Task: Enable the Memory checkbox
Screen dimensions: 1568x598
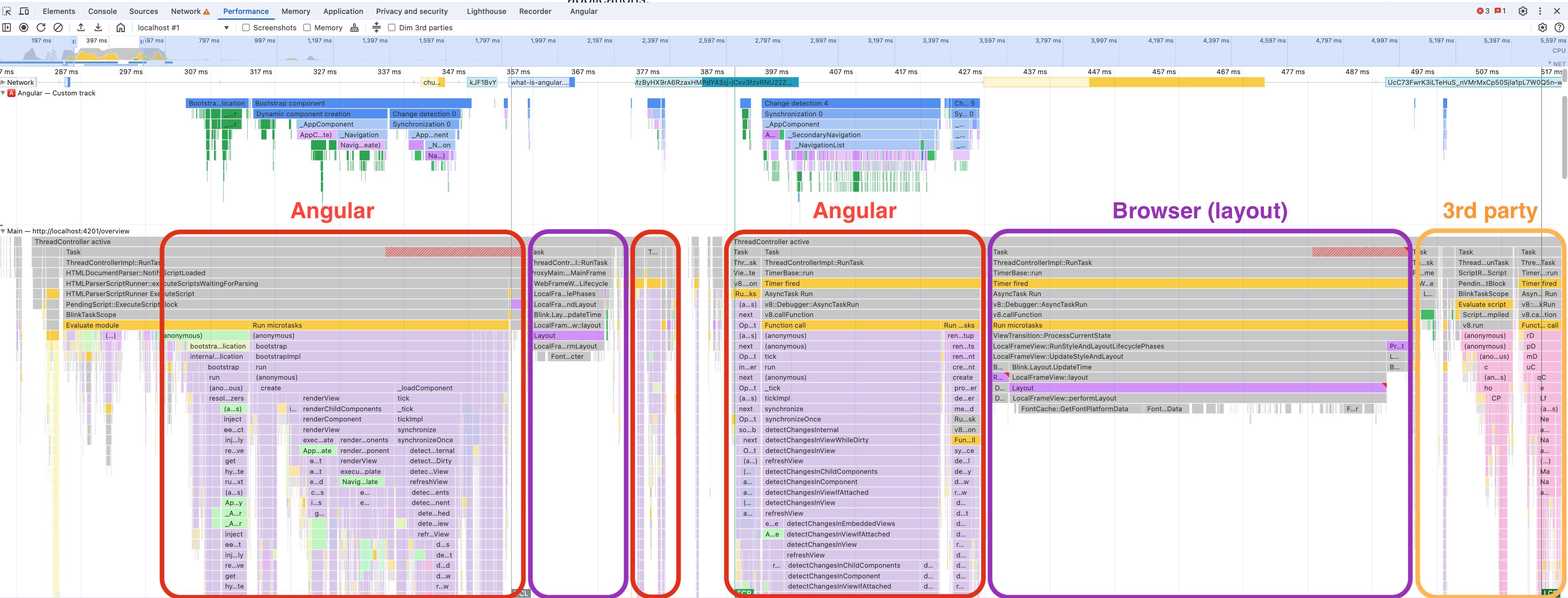Action: [307, 27]
